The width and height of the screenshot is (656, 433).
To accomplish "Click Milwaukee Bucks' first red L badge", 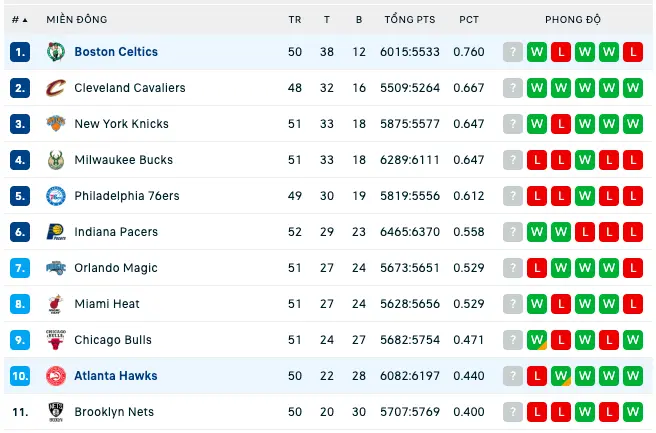I will click(537, 160).
